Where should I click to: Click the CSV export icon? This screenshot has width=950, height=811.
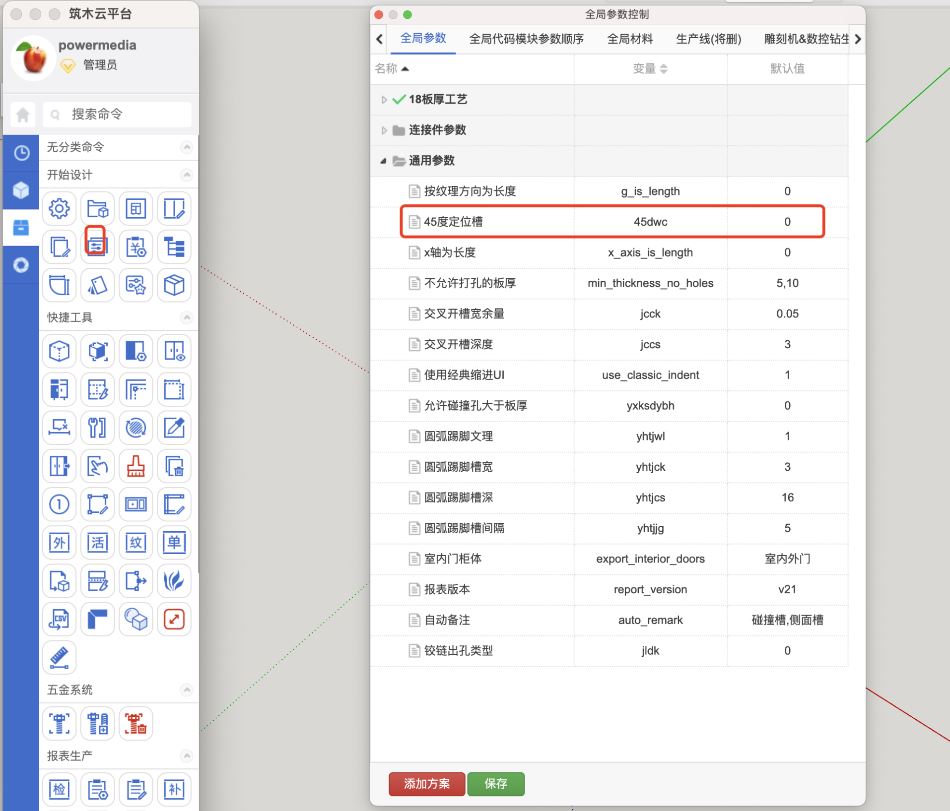click(60, 619)
